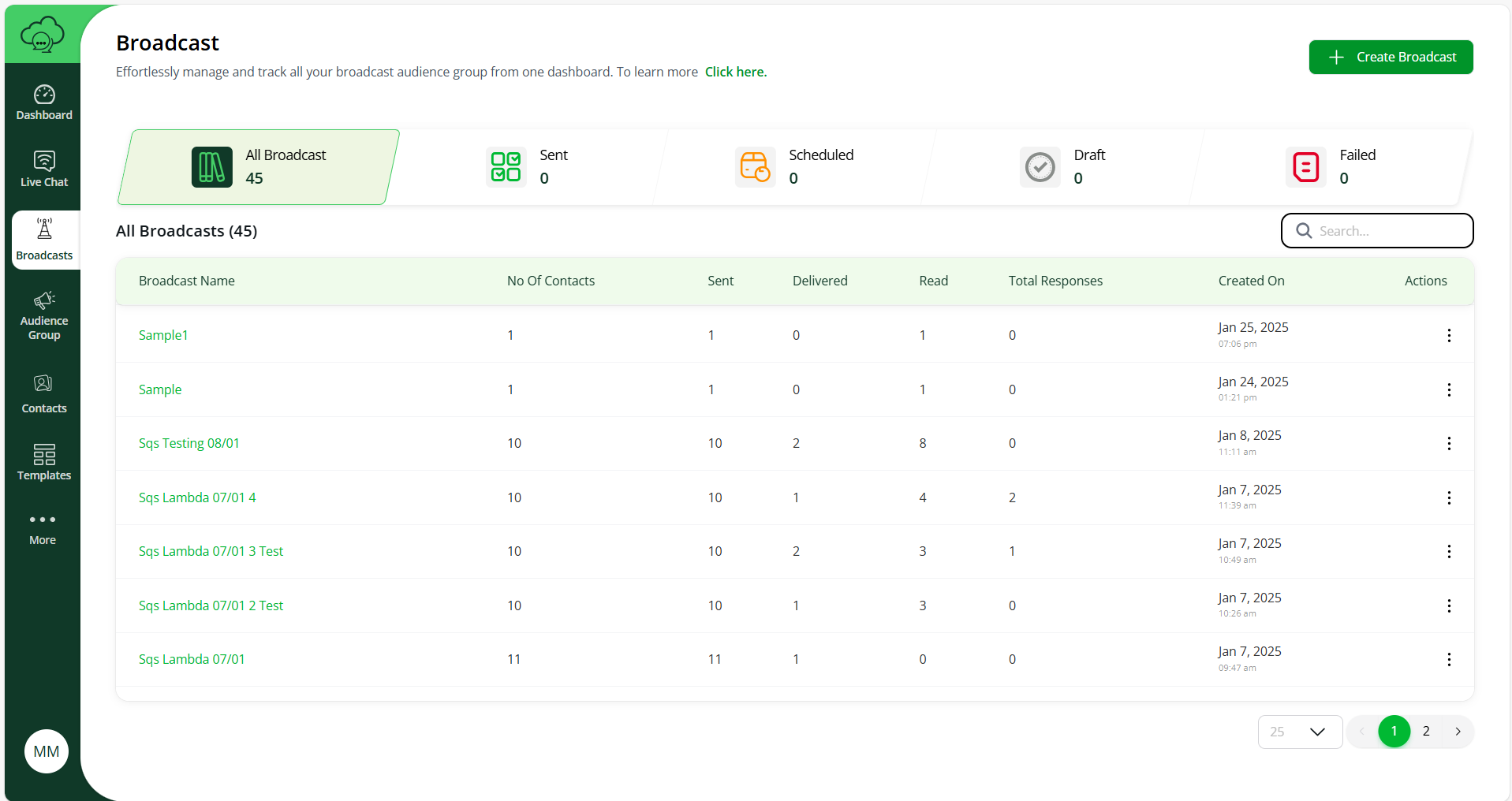The image size is (1512, 801).
Task: Click the search magnifier icon
Action: [1305, 231]
